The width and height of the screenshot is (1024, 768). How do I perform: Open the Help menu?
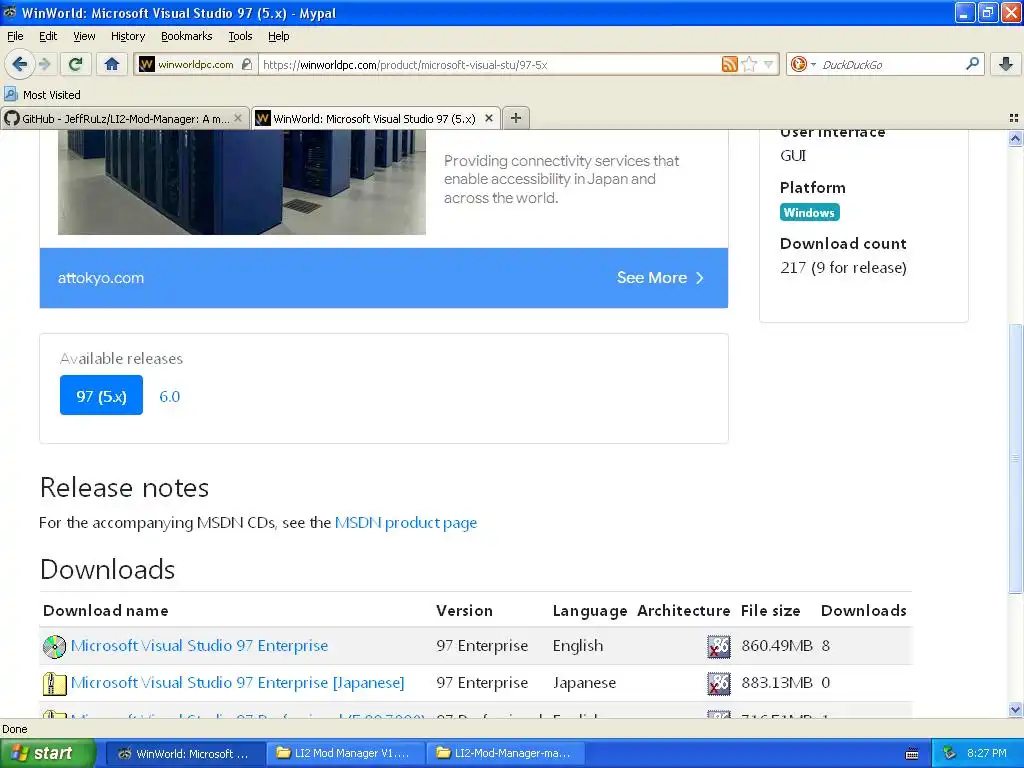(x=278, y=36)
